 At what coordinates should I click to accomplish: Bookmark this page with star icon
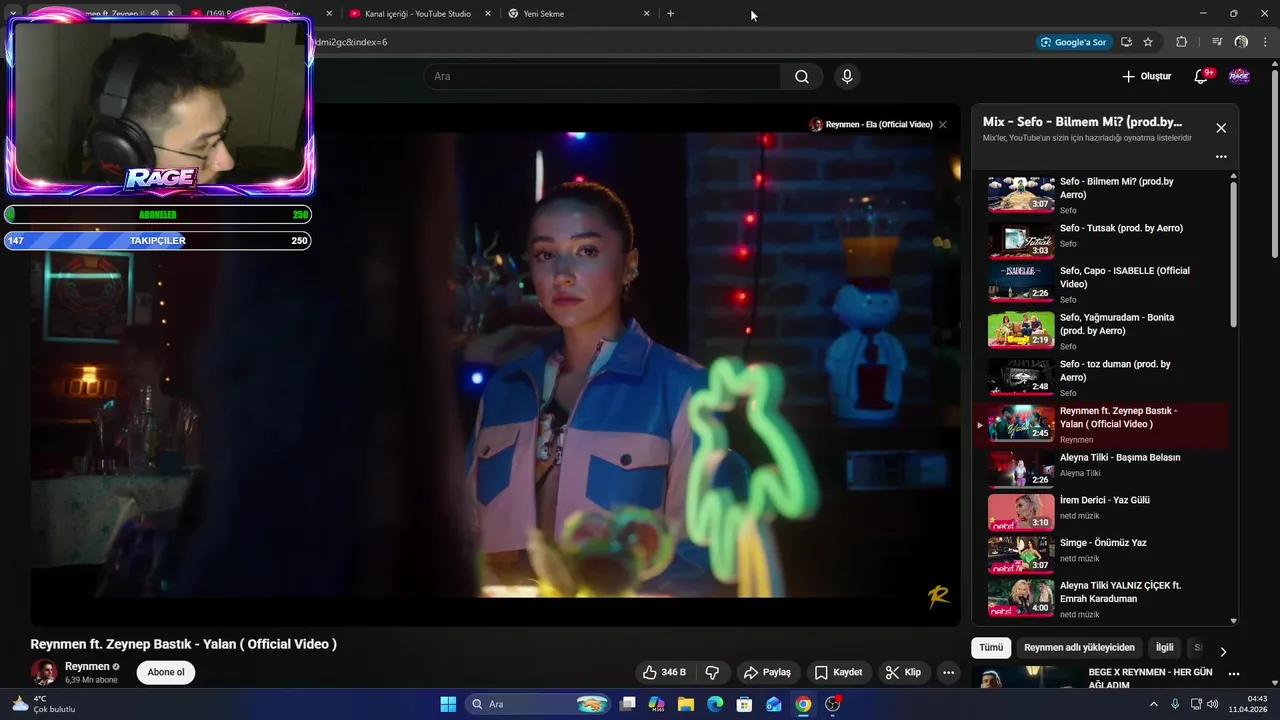click(x=1148, y=42)
